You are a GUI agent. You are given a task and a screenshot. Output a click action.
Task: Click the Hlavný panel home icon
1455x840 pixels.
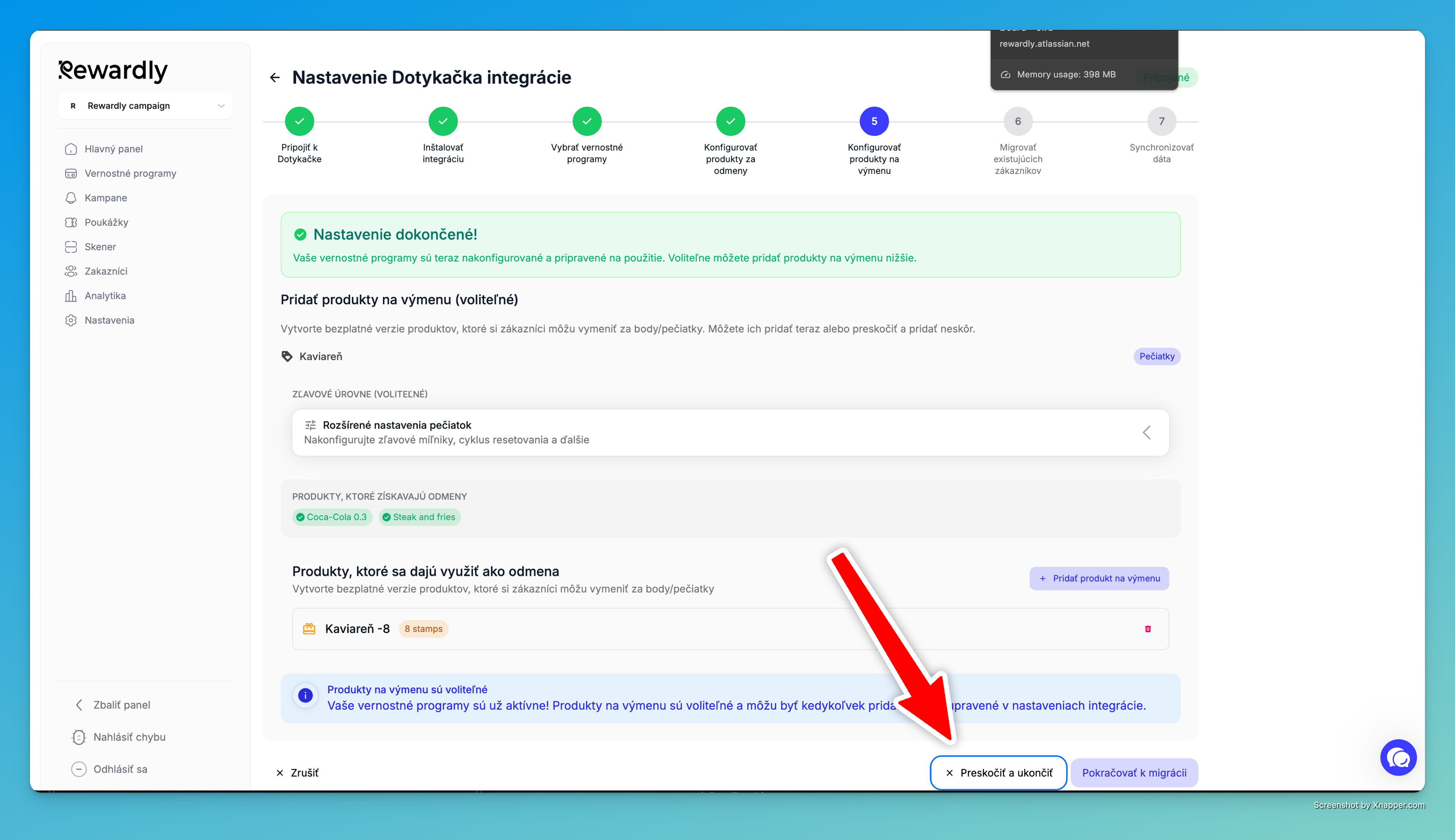[71, 149]
